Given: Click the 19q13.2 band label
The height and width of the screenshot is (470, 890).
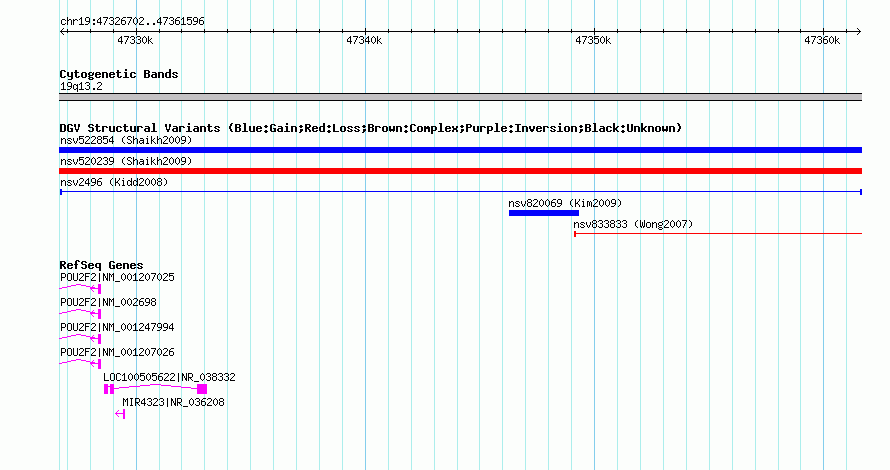Looking at the screenshot, I should tap(81, 86).
